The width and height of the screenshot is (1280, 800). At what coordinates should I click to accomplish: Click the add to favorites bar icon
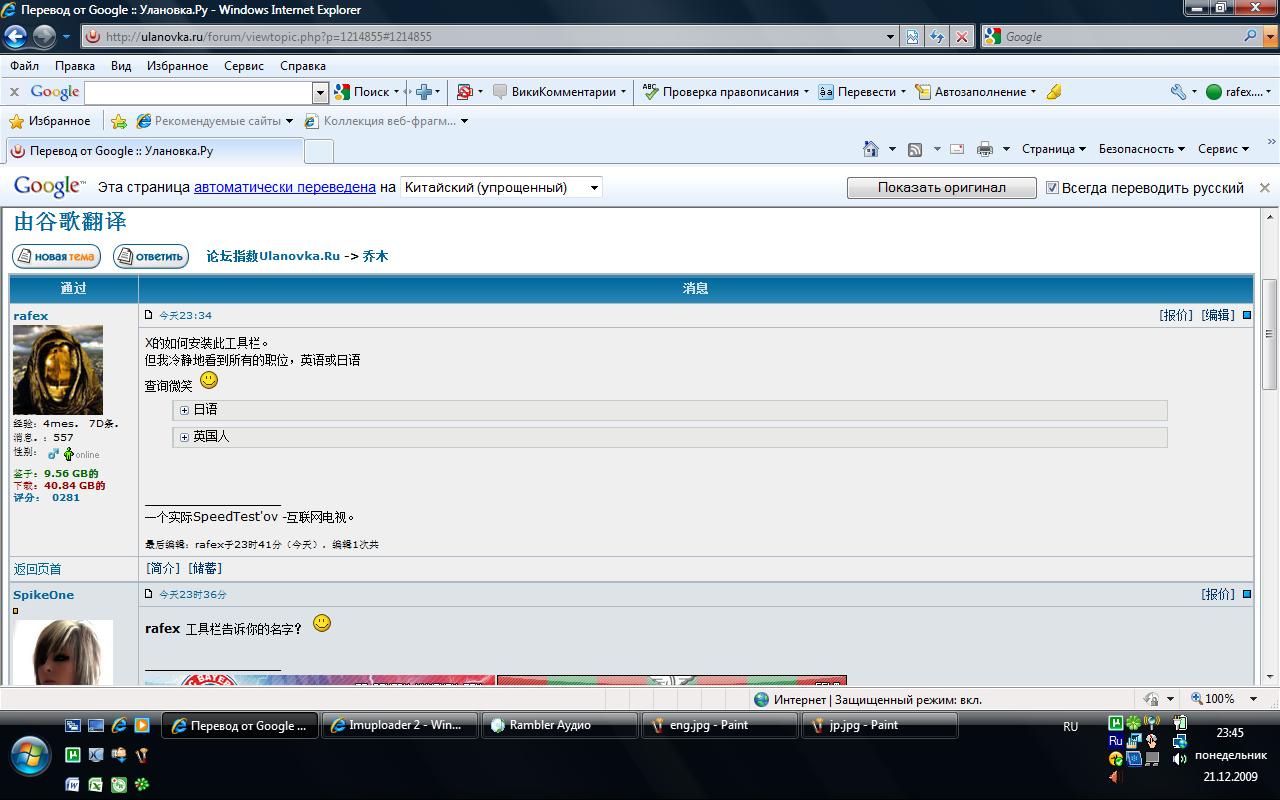[x=119, y=121]
